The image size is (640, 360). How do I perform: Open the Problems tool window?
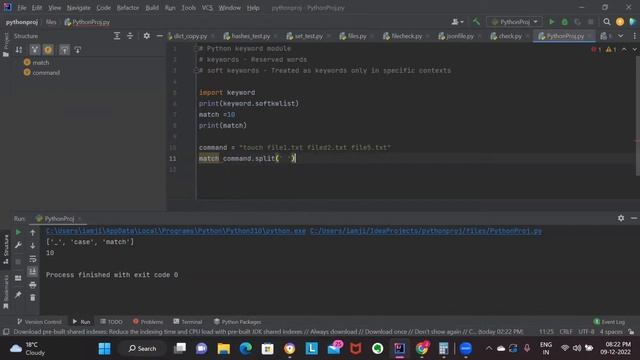tap(148, 322)
